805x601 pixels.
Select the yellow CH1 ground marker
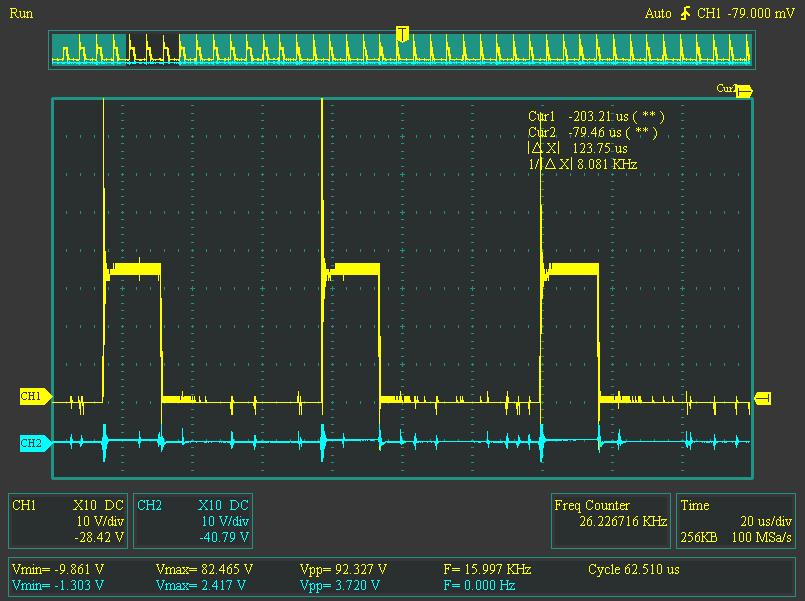click(x=31, y=397)
